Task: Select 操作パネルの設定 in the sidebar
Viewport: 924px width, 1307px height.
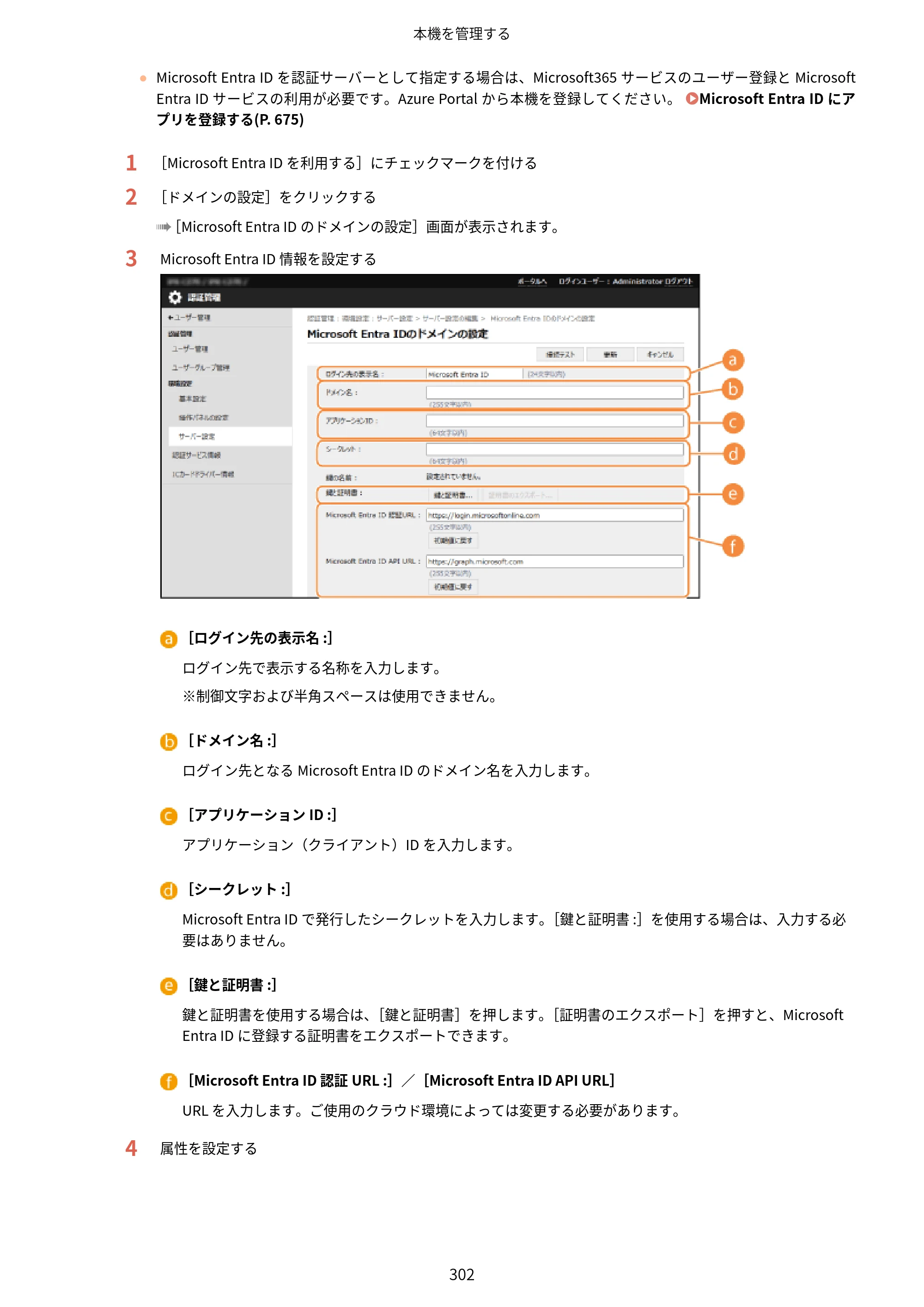Action: click(203, 418)
